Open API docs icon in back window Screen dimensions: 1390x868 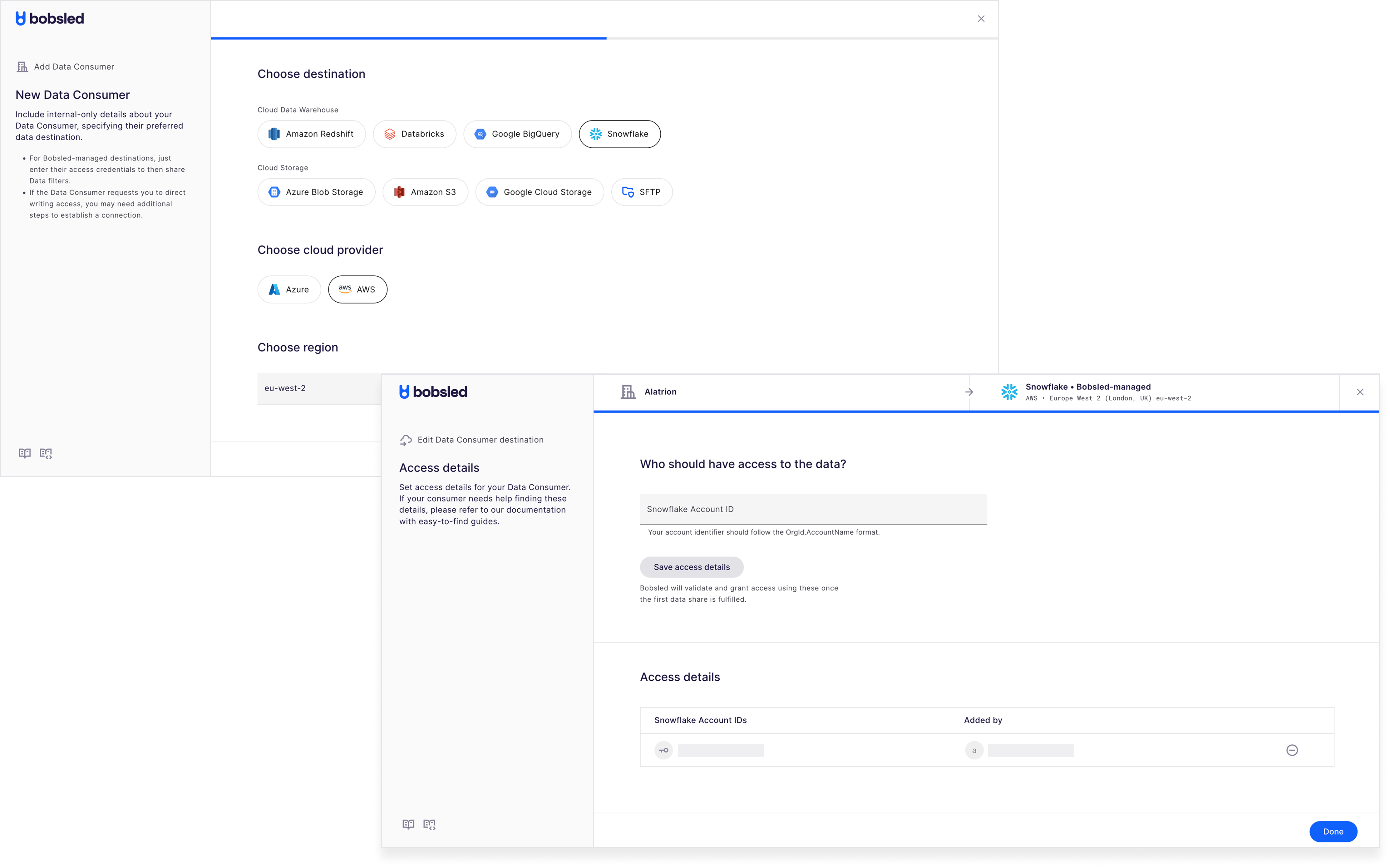46,453
